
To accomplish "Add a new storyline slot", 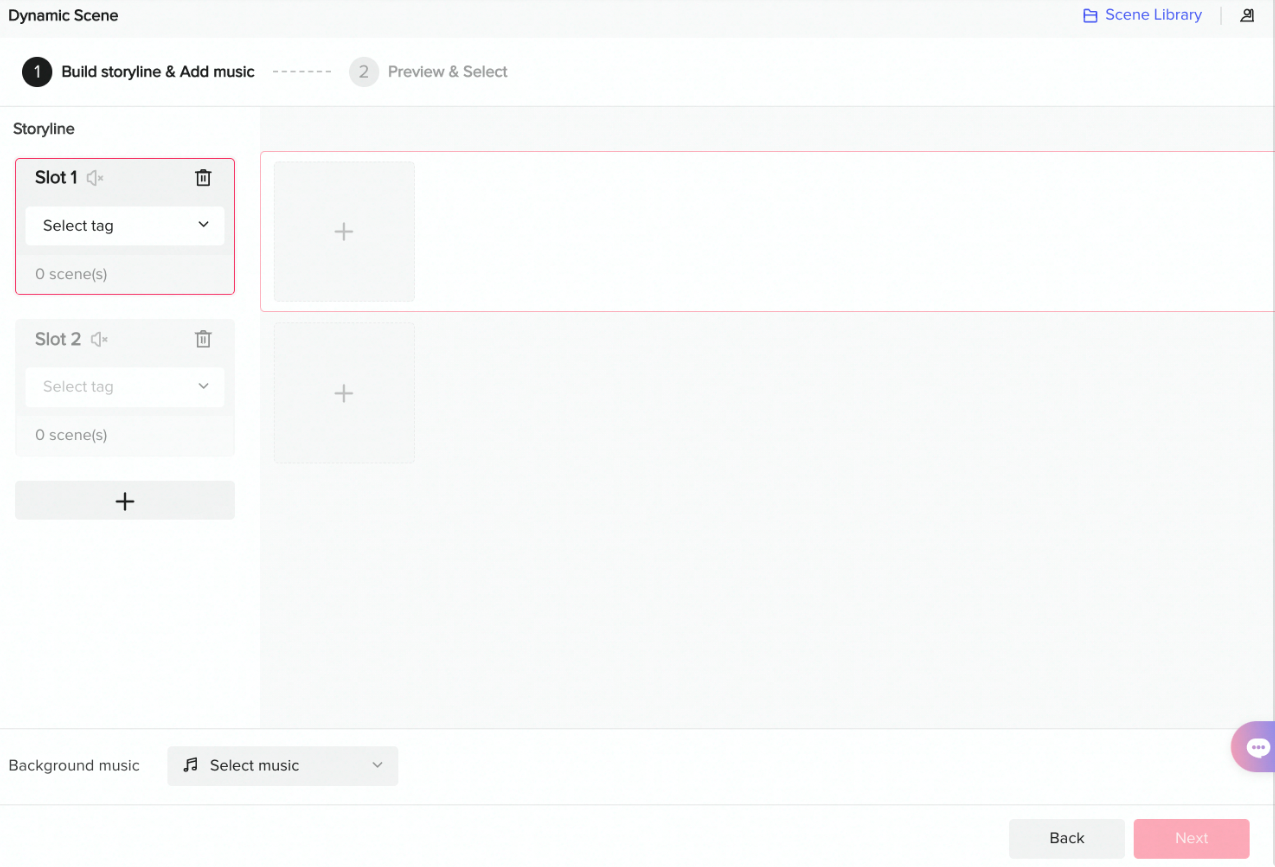I will coord(125,501).
